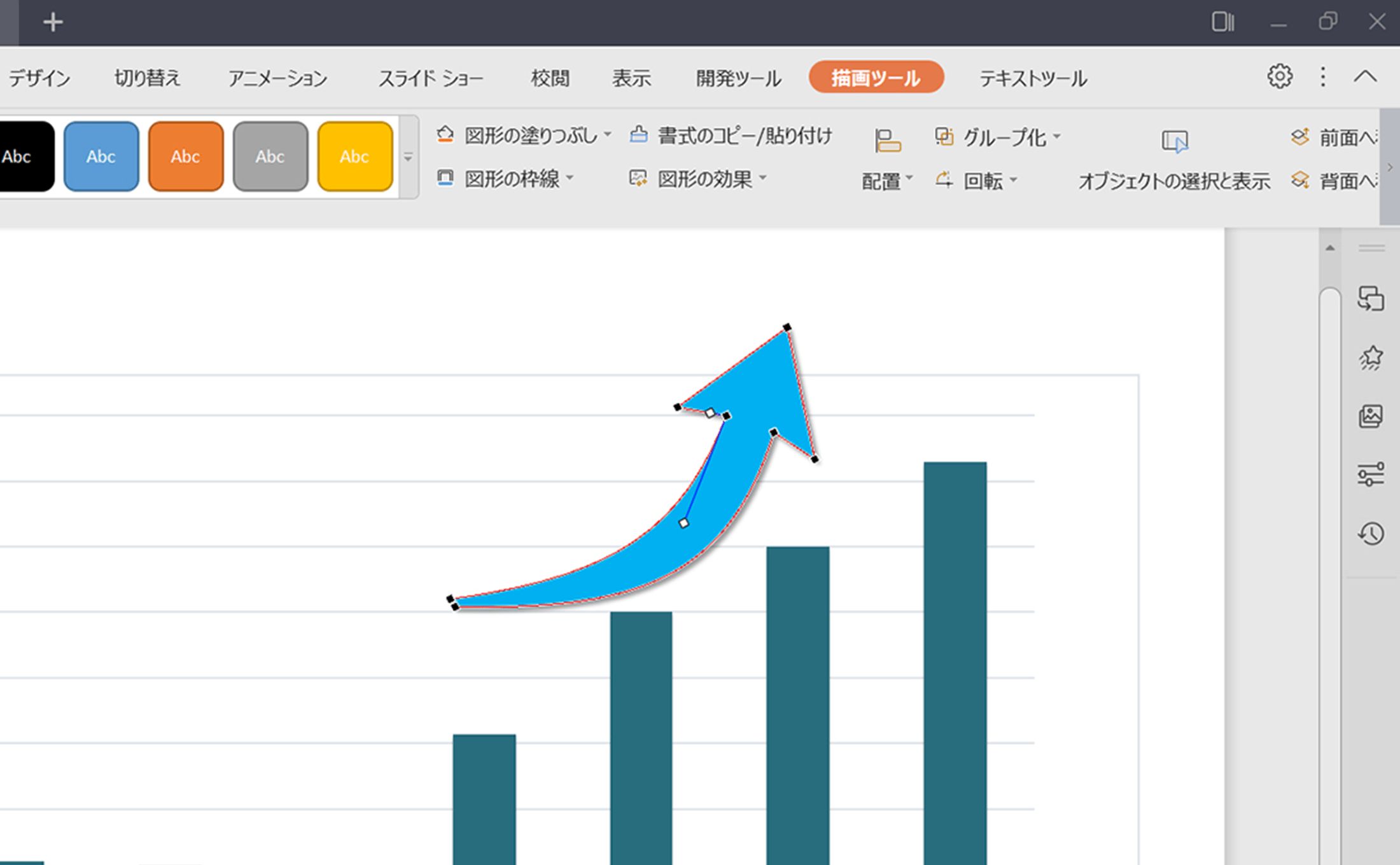Open the animation star sidebar icon

click(1371, 358)
